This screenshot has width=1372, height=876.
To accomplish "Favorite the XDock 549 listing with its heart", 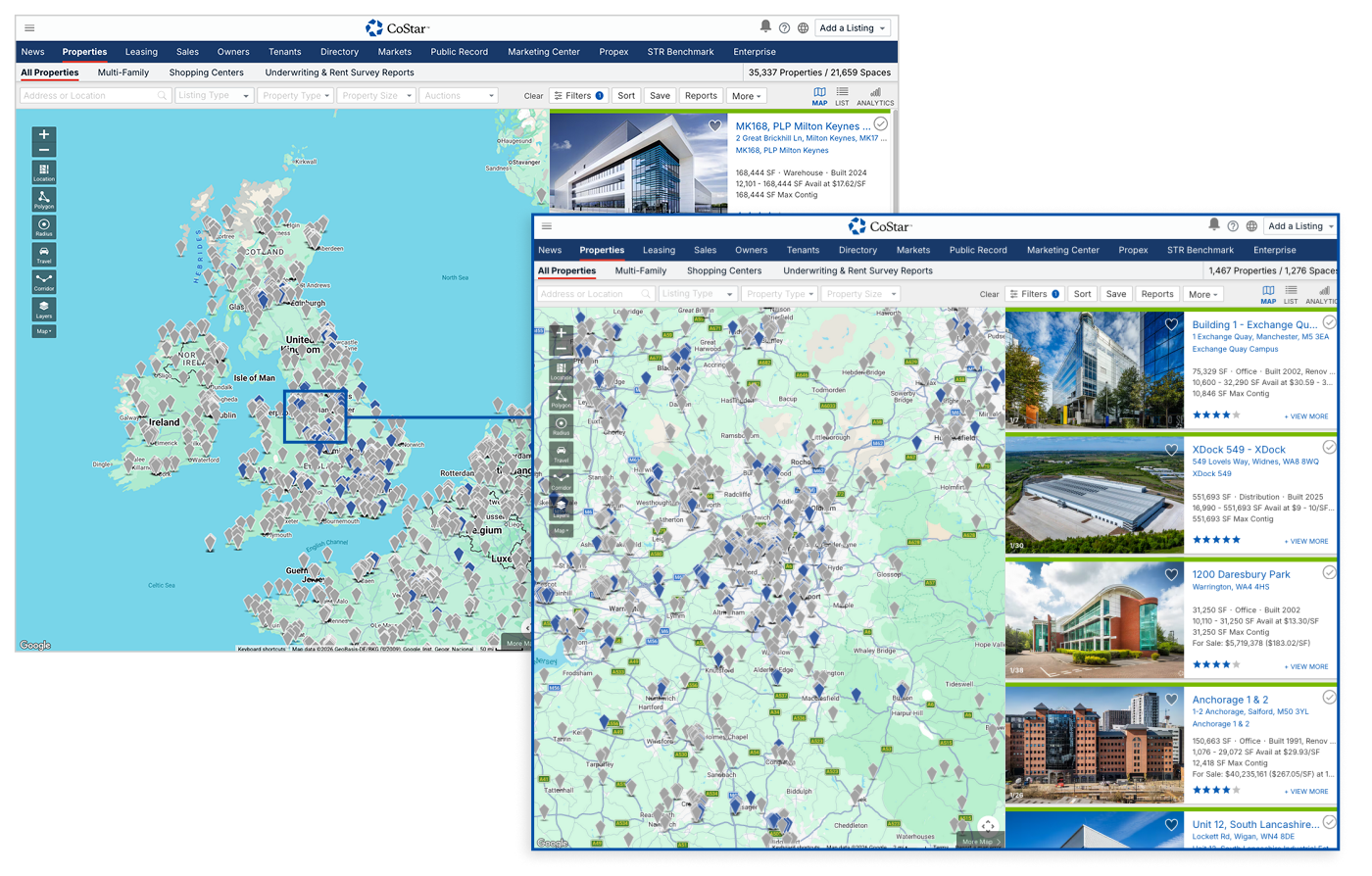I will point(1171,450).
